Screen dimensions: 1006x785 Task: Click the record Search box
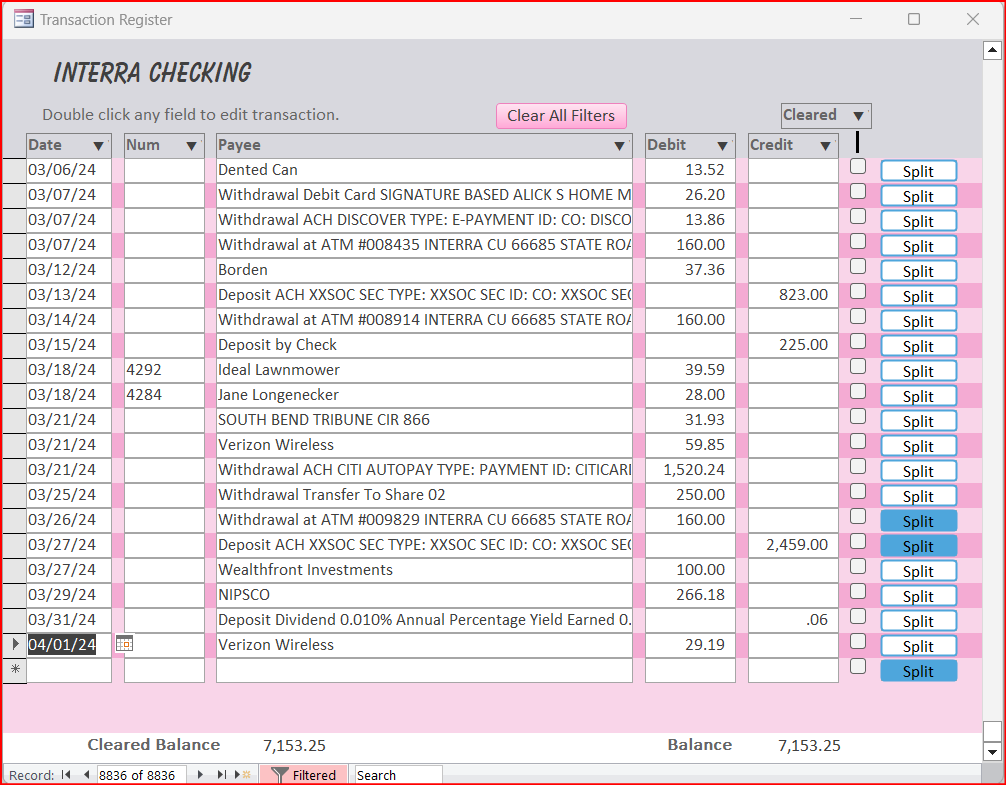[x=398, y=775]
